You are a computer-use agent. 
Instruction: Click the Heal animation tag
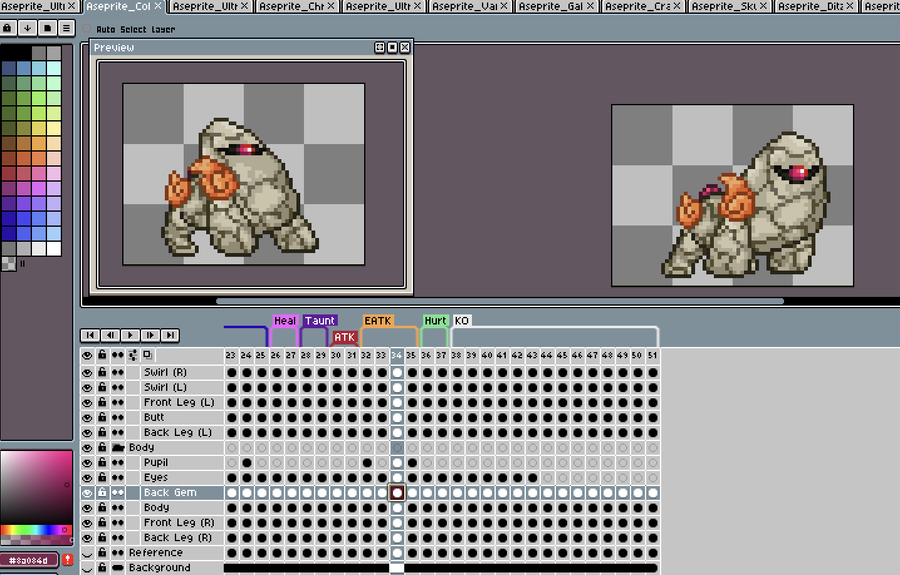[x=285, y=321]
